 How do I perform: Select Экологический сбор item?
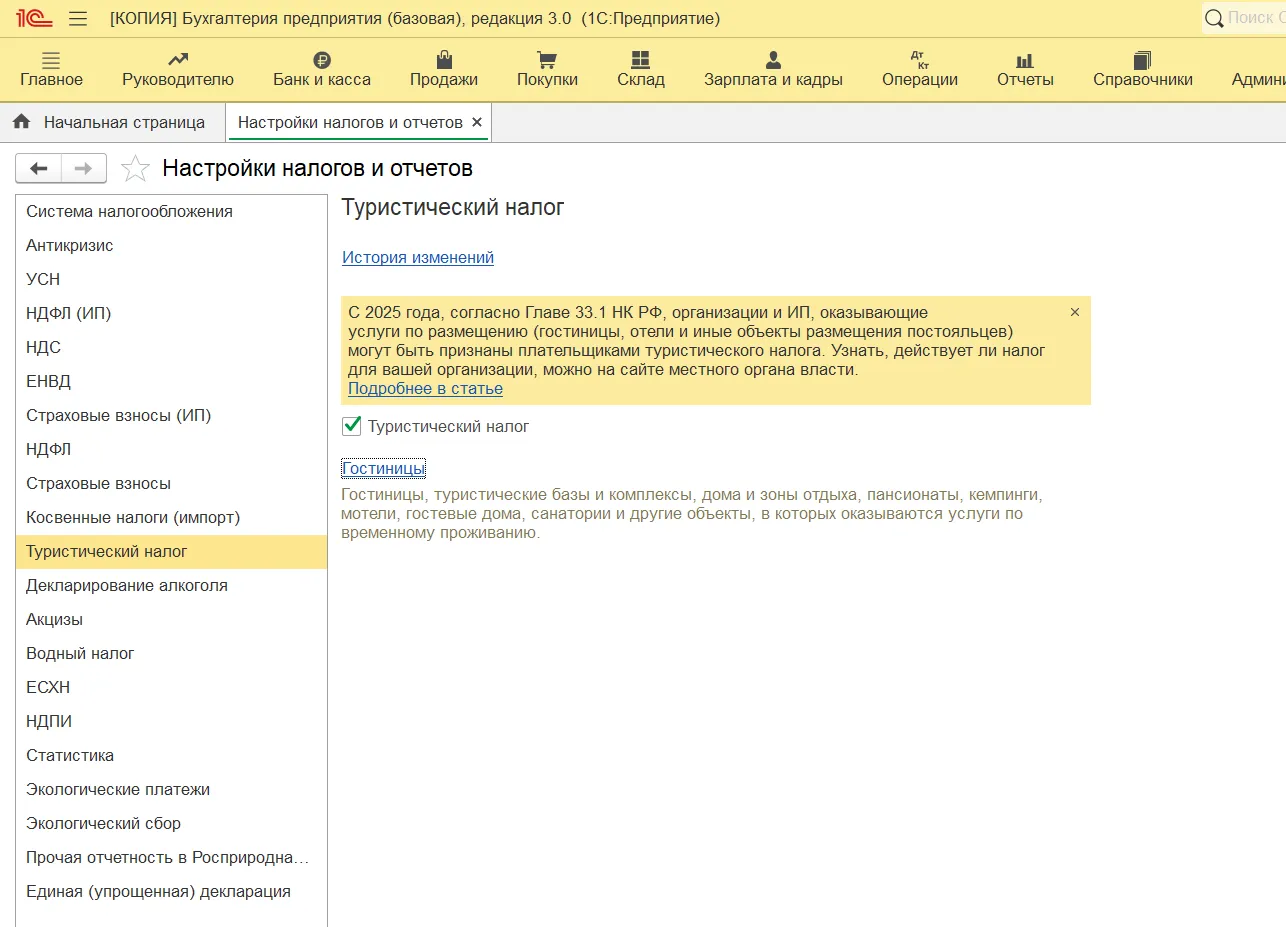point(171,823)
